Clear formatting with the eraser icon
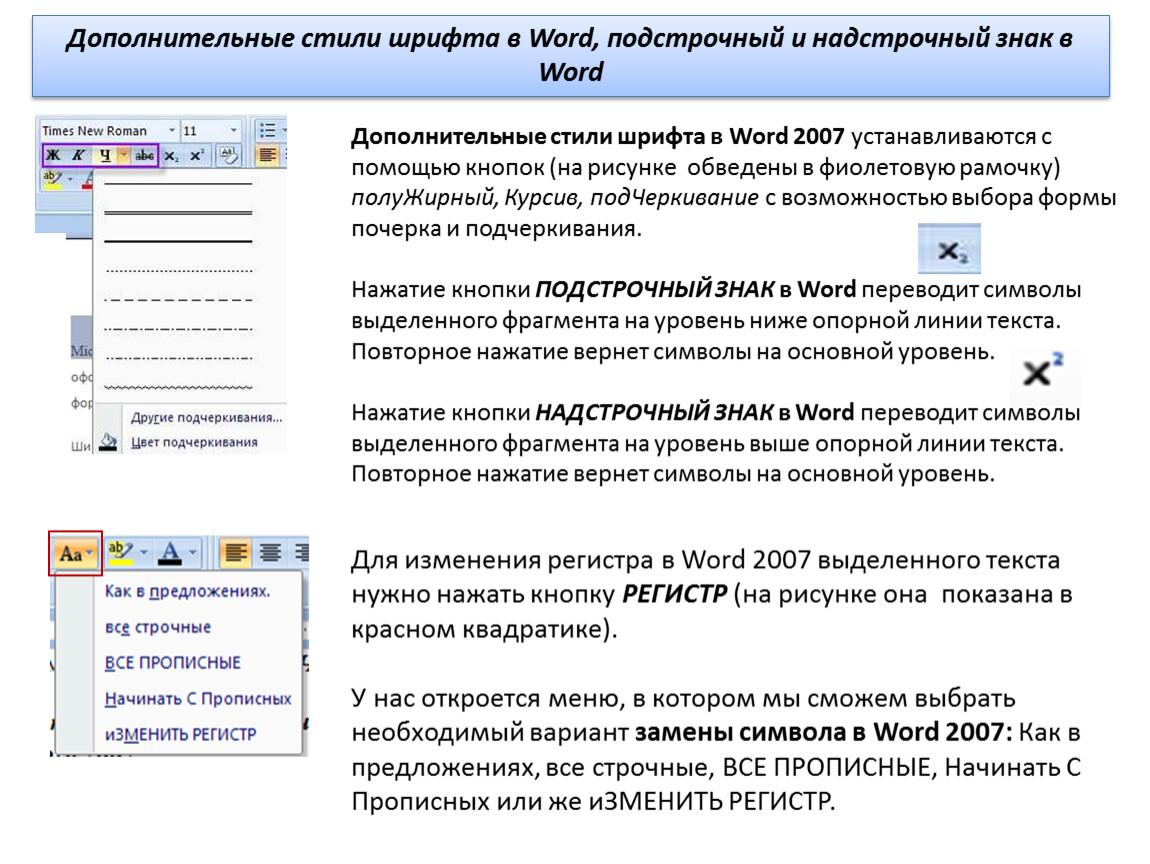Viewport: 1150px width, 864px height. [229, 155]
